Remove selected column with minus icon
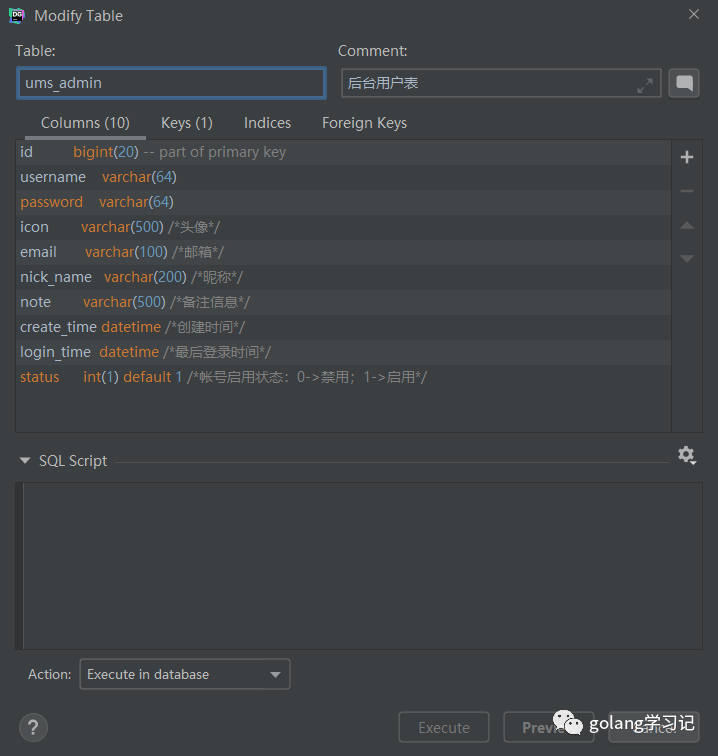 (x=686, y=191)
